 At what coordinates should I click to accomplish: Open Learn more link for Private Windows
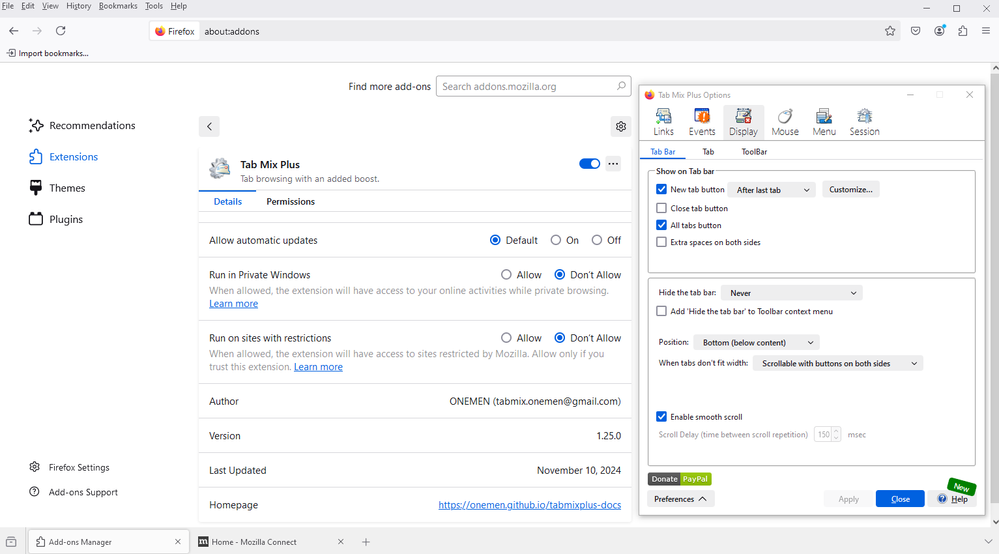tap(233, 304)
